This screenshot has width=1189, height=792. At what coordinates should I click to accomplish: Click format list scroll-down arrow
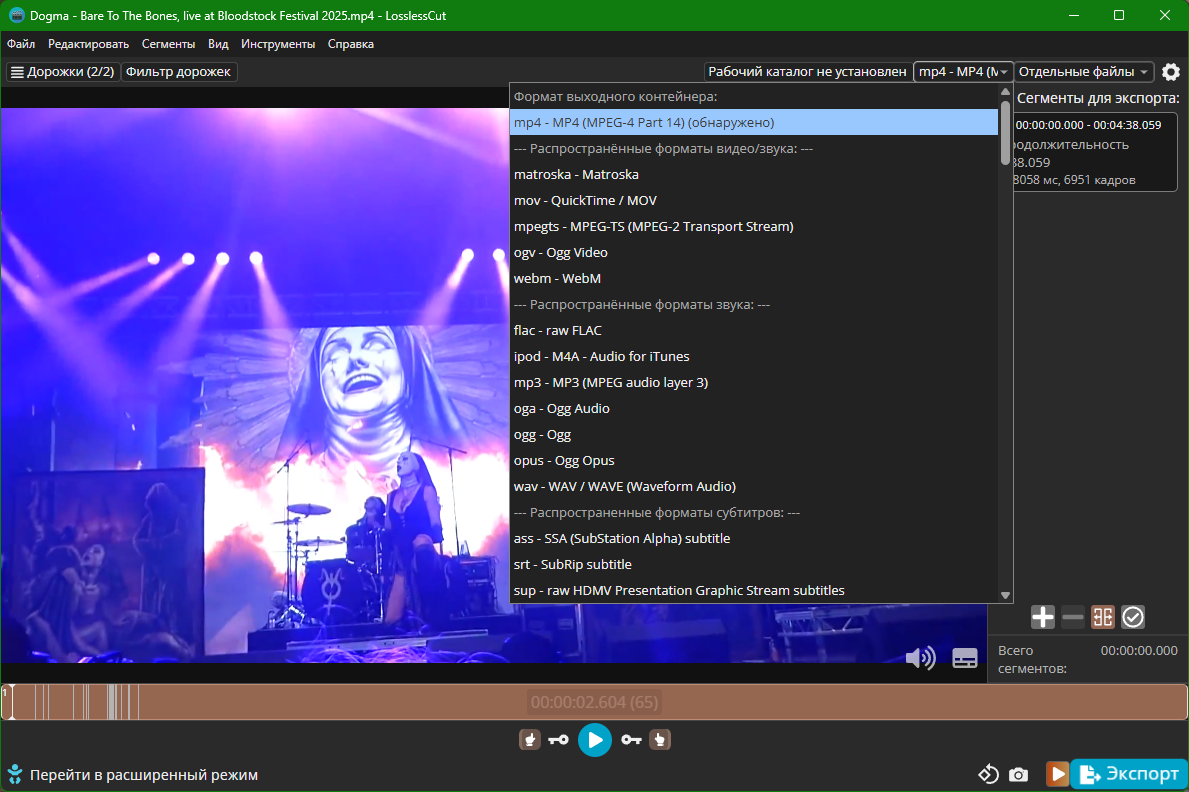click(x=1005, y=596)
